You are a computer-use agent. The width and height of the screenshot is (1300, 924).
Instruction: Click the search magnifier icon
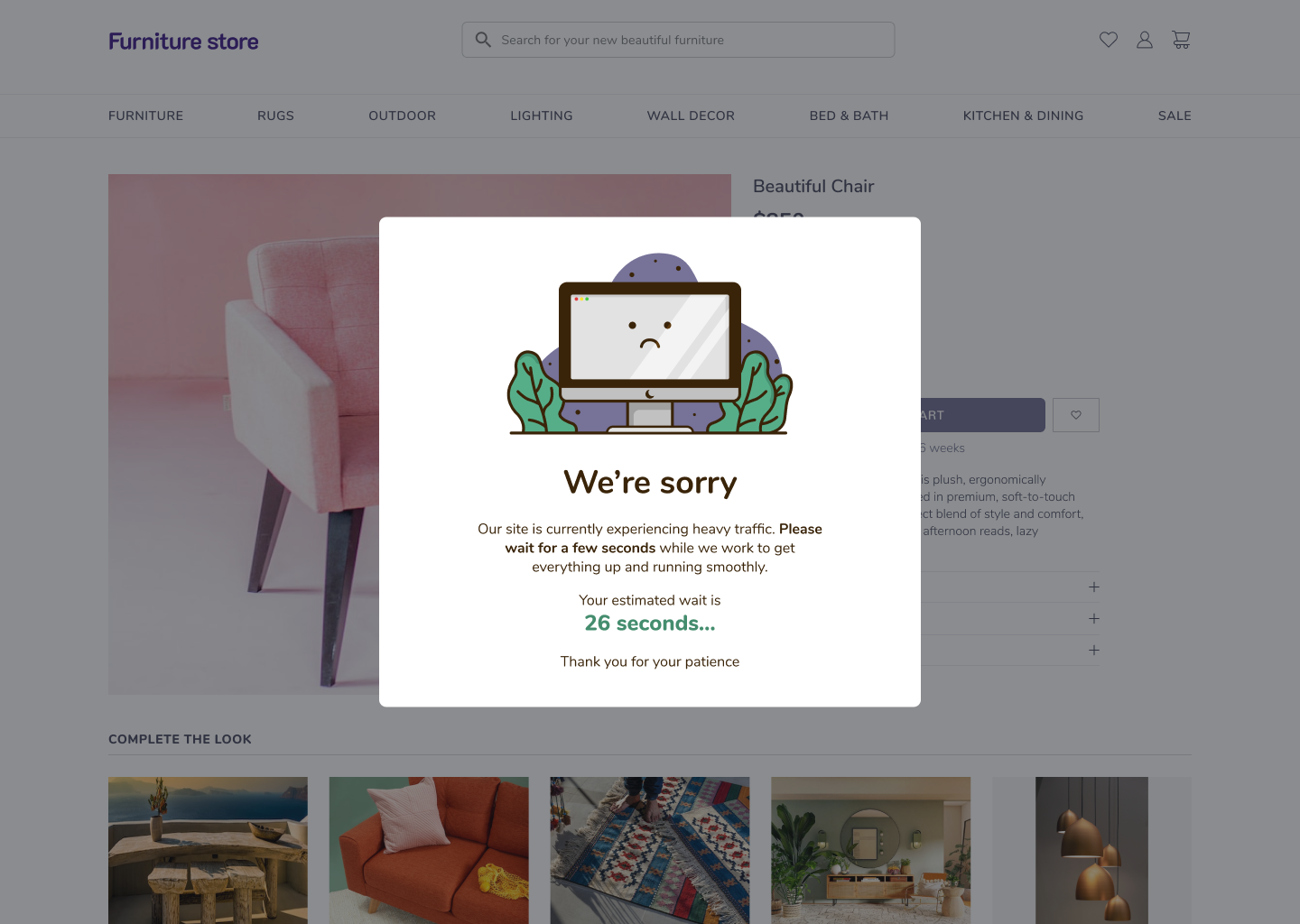(x=483, y=40)
